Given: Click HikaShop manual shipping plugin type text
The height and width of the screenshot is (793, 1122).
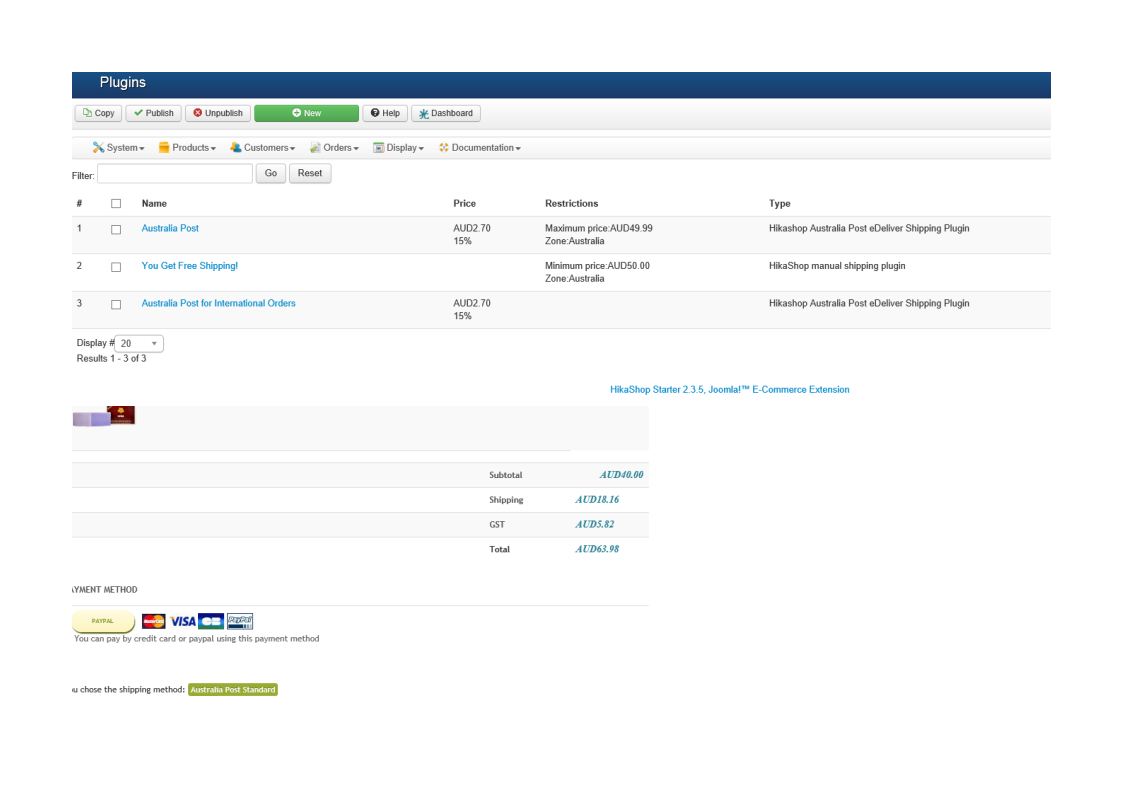Looking at the screenshot, I should pos(837,266).
